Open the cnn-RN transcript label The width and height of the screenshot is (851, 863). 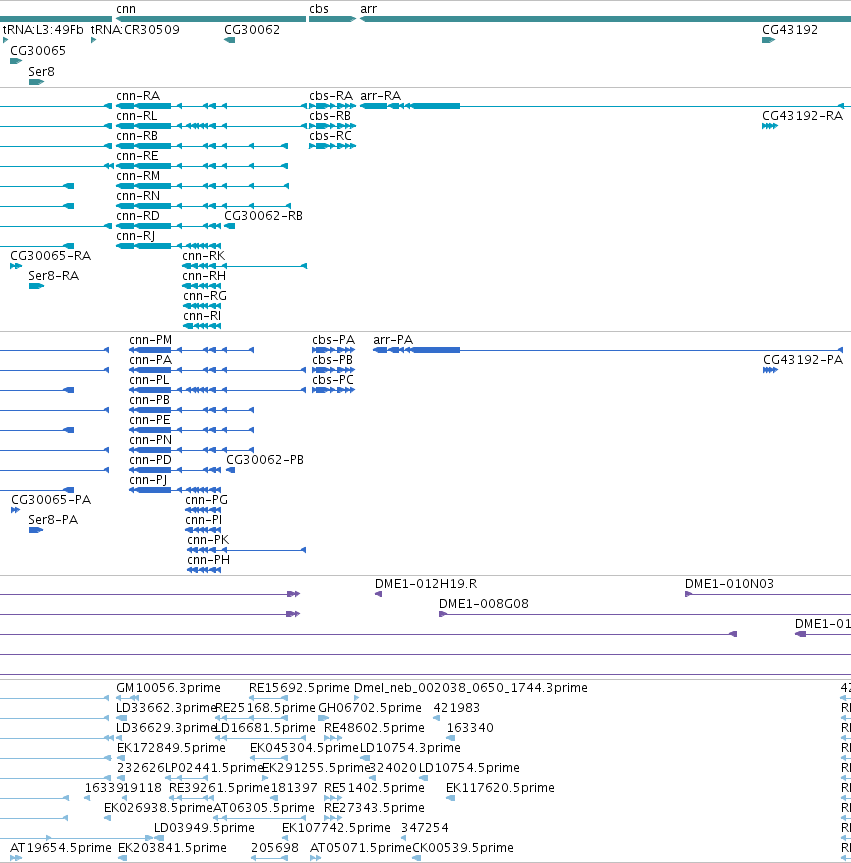click(x=138, y=195)
